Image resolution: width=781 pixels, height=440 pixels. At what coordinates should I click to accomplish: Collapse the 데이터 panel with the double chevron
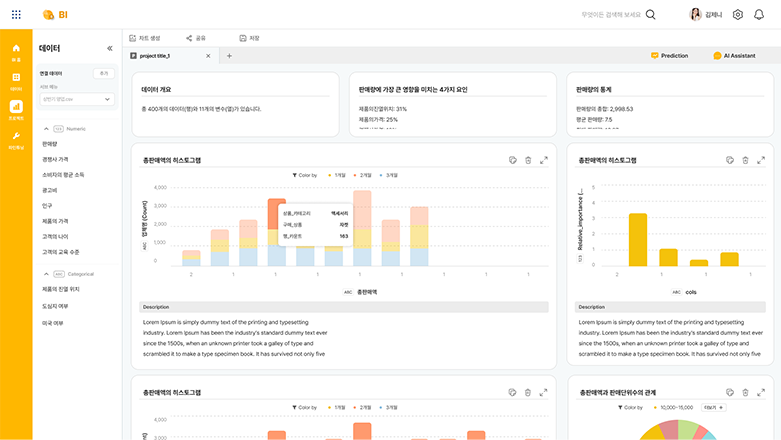110,48
